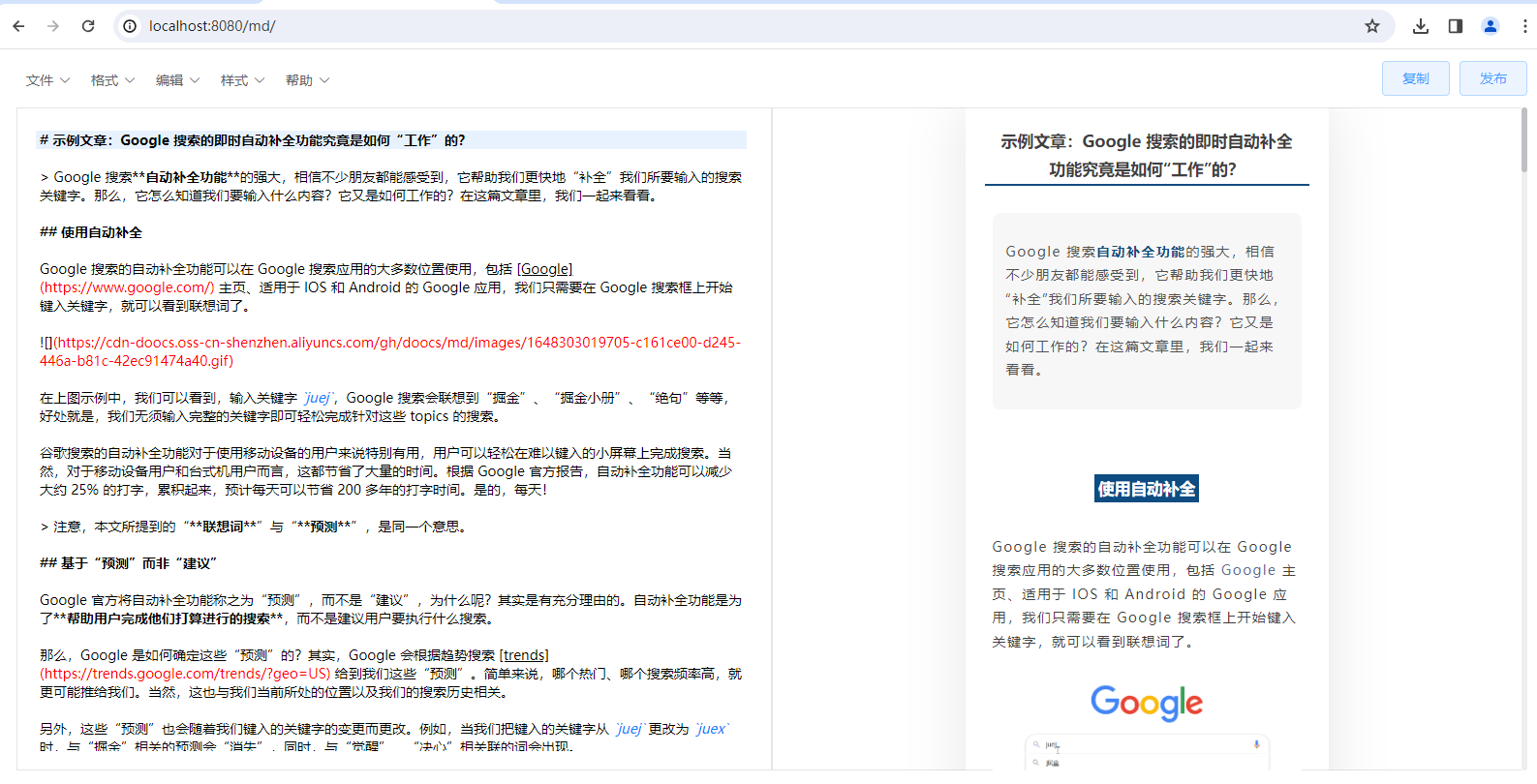Click the Google logo image in preview

(1147, 703)
